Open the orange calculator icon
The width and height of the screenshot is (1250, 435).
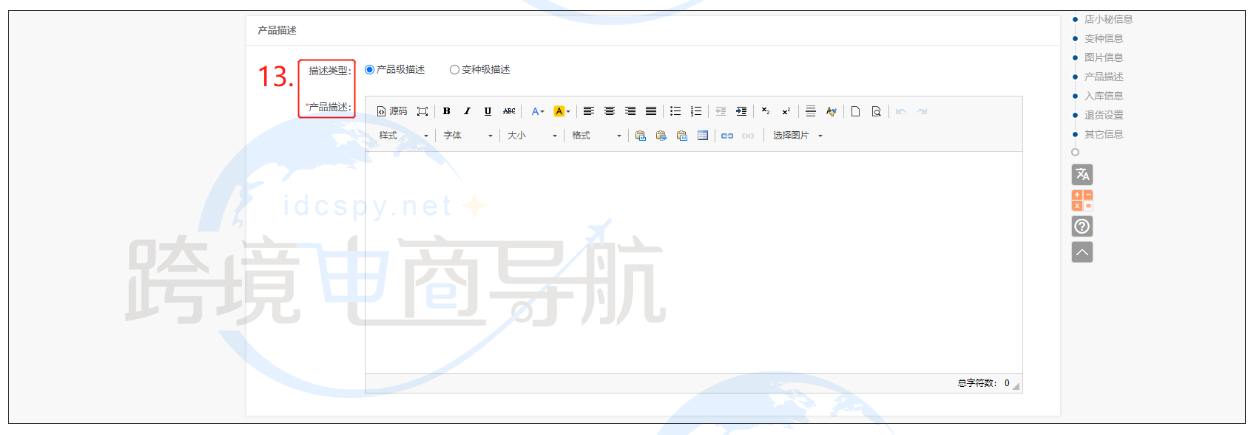1082,200
